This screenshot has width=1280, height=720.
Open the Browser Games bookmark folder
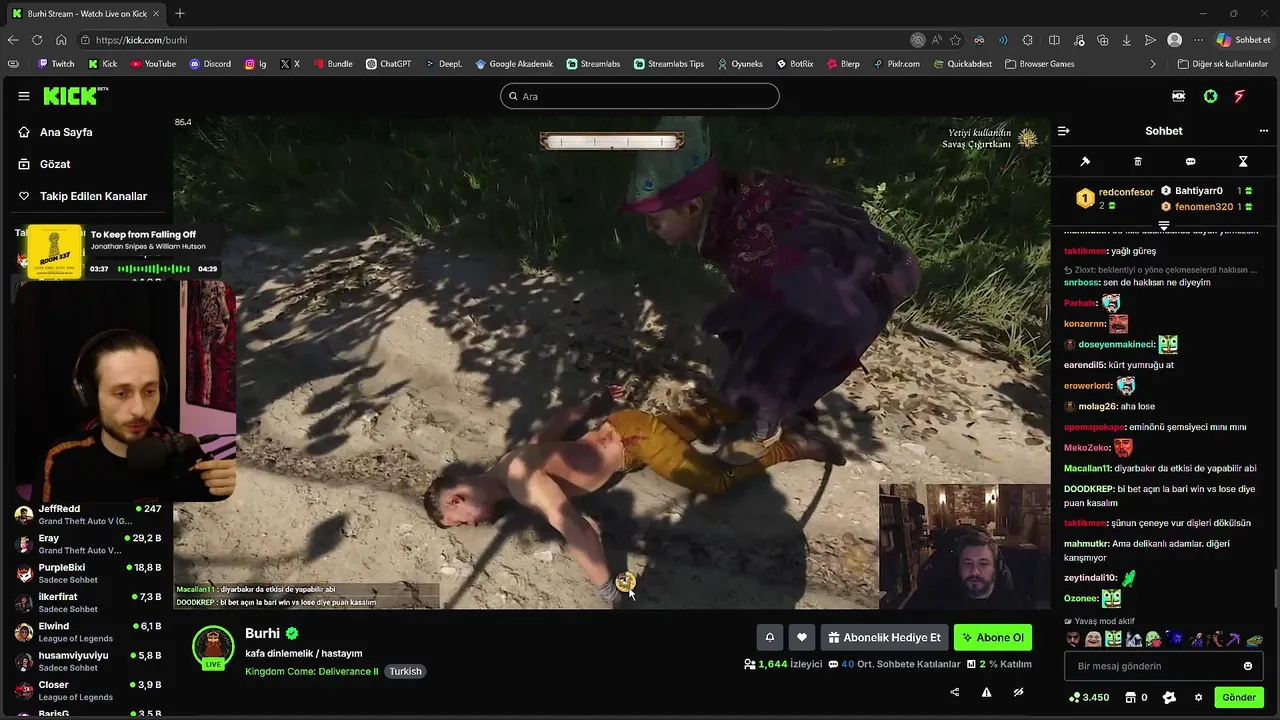coord(1040,64)
